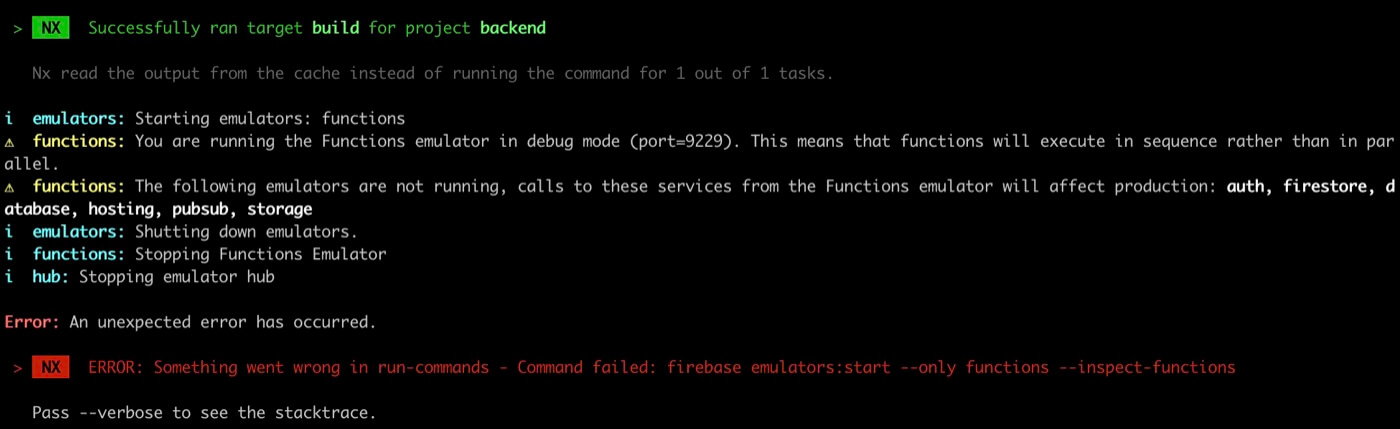1400x429 pixels.
Task: Click the bold word "build" in the success line
Action: point(335,28)
